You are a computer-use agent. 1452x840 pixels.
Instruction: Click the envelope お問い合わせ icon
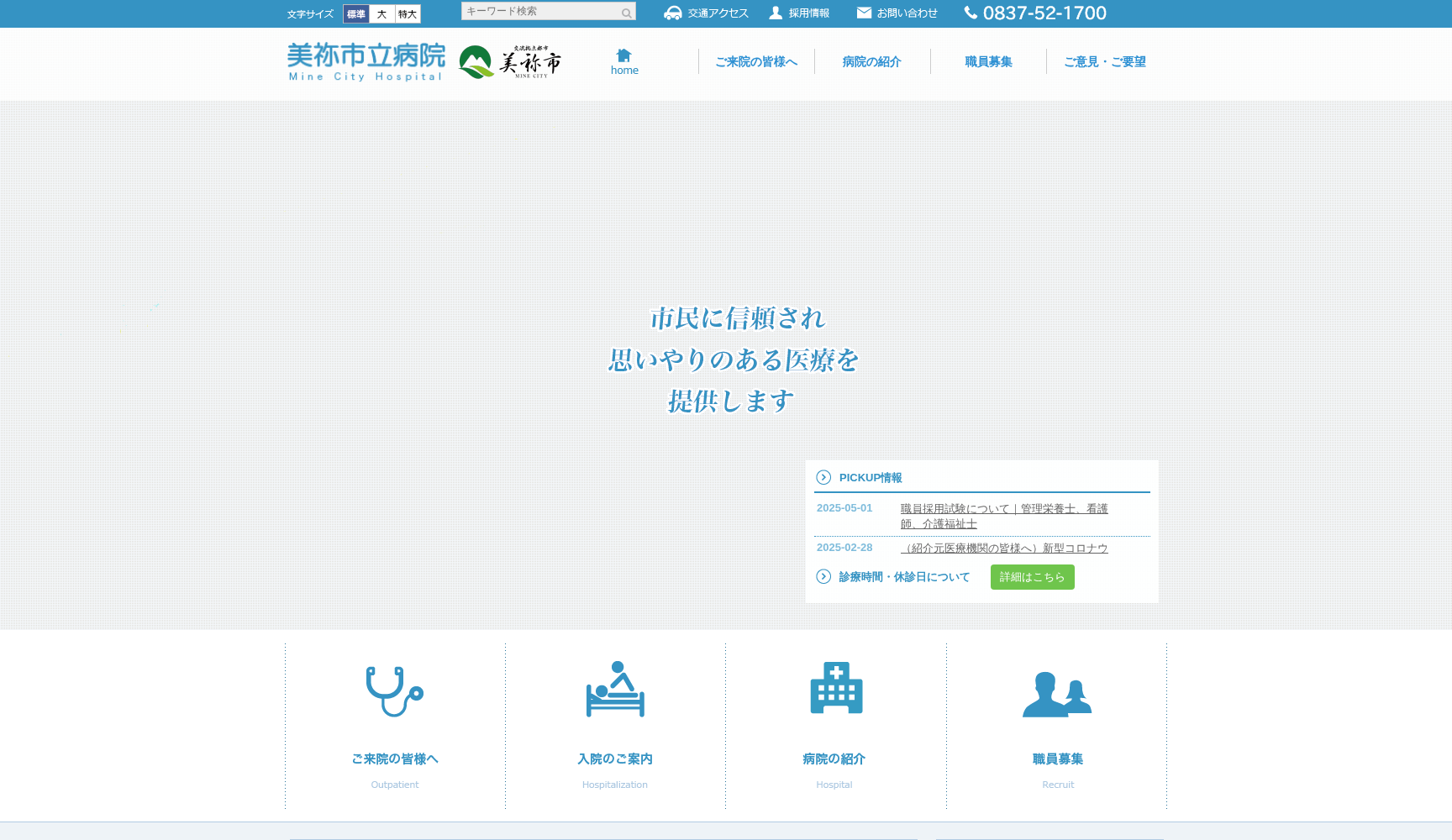[864, 13]
